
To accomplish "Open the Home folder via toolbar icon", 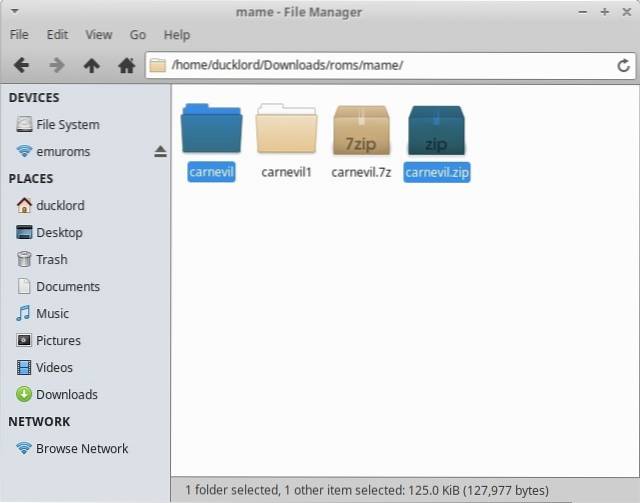I will 126,66.
